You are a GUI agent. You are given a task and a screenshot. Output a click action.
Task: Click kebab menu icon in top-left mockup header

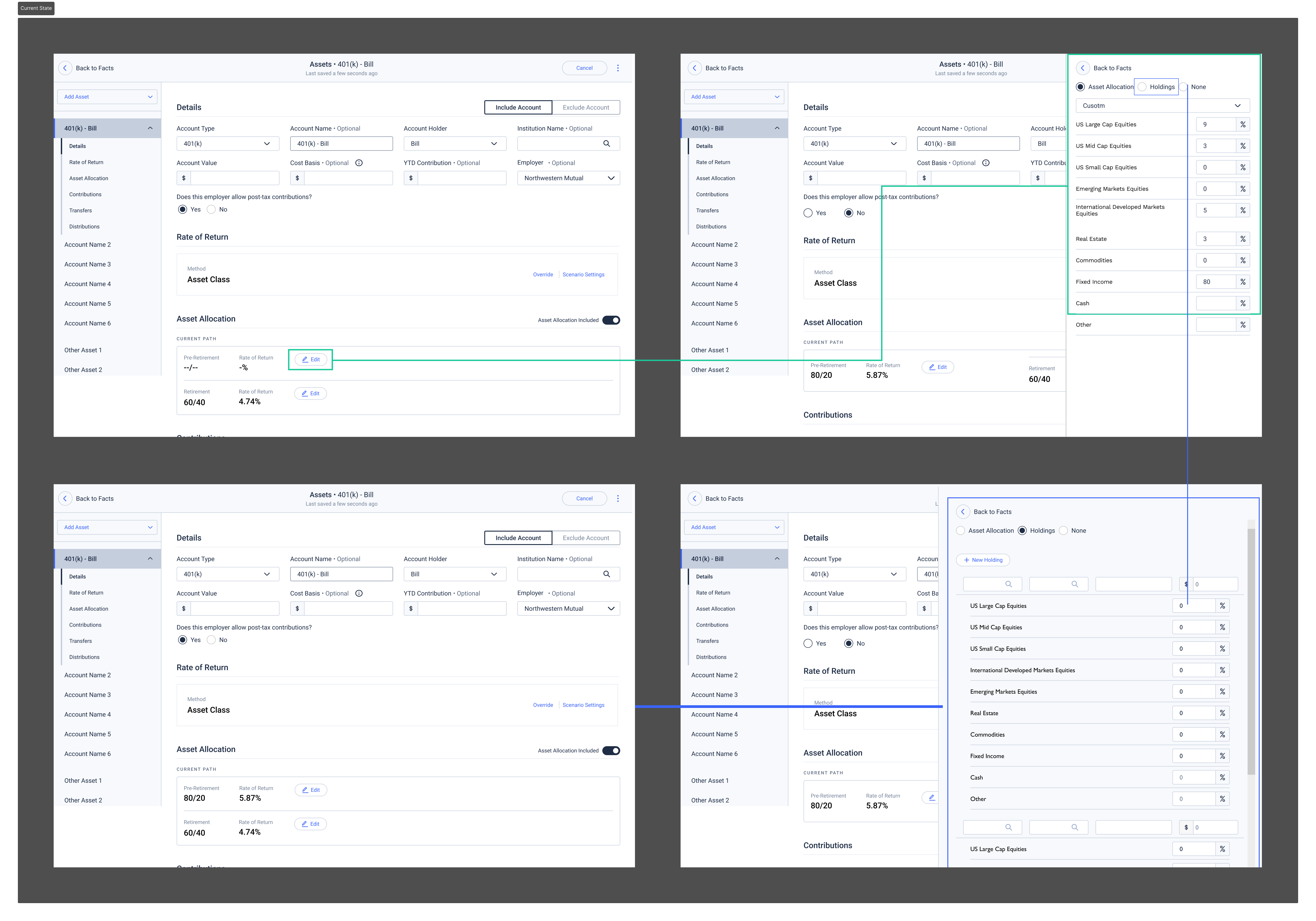(618, 68)
